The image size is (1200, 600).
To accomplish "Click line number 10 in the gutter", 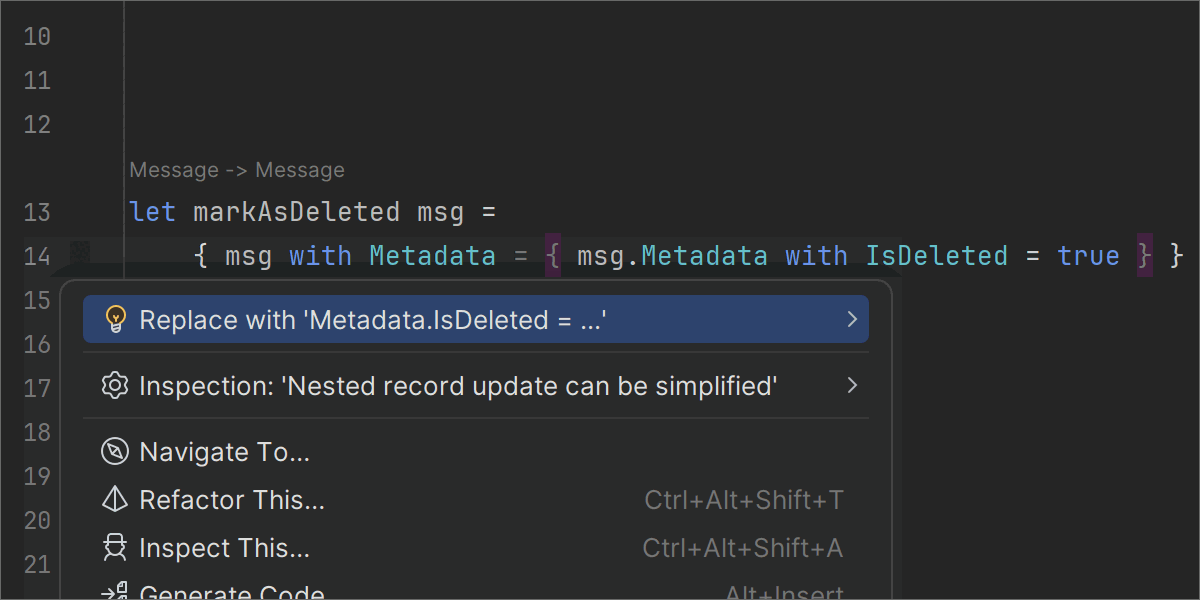I will [x=37, y=37].
